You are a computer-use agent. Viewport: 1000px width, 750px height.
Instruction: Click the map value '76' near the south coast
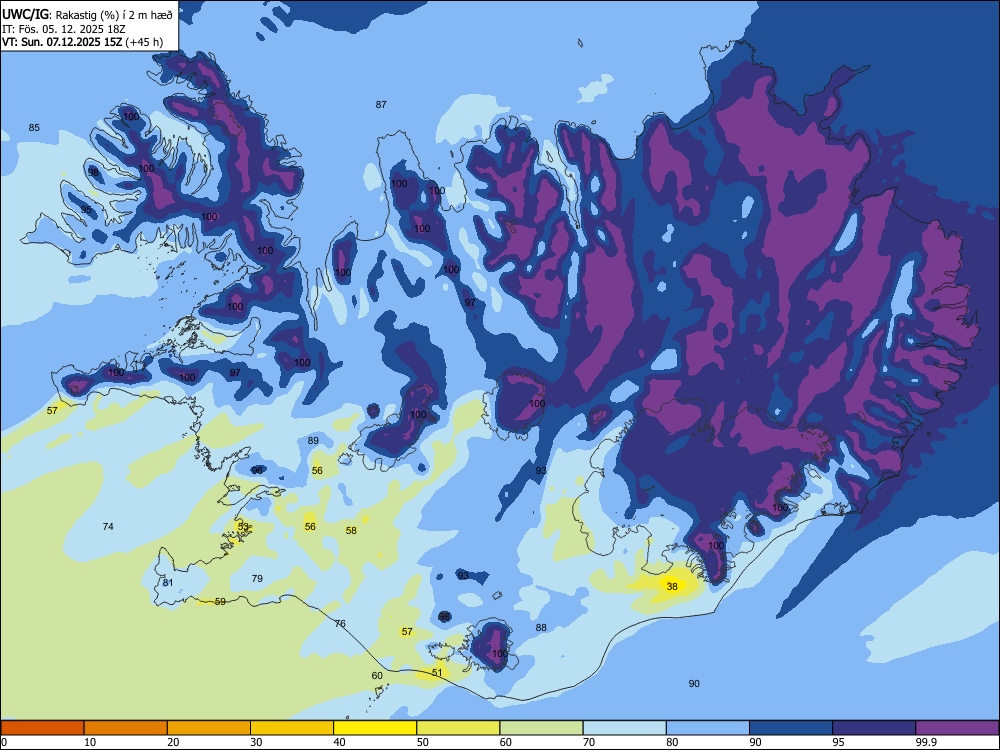coord(340,624)
